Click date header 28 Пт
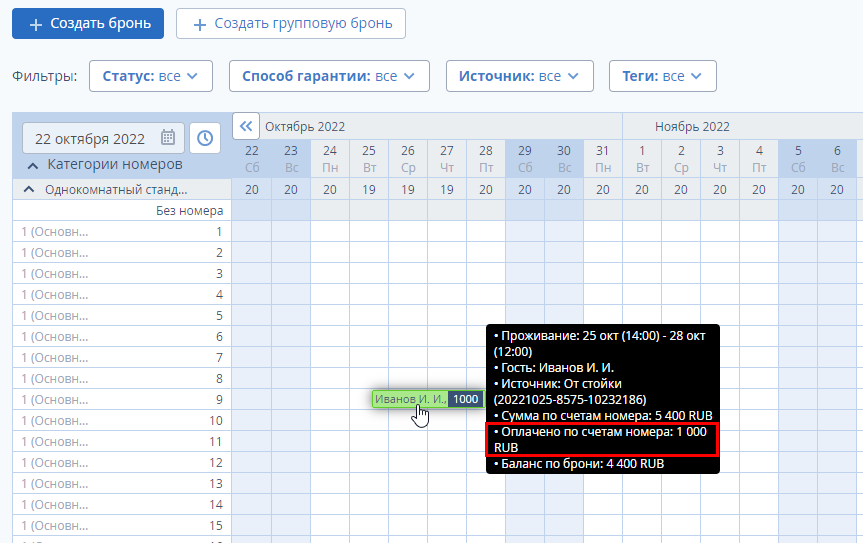Image resolution: width=863 pixels, height=543 pixels. (485, 158)
